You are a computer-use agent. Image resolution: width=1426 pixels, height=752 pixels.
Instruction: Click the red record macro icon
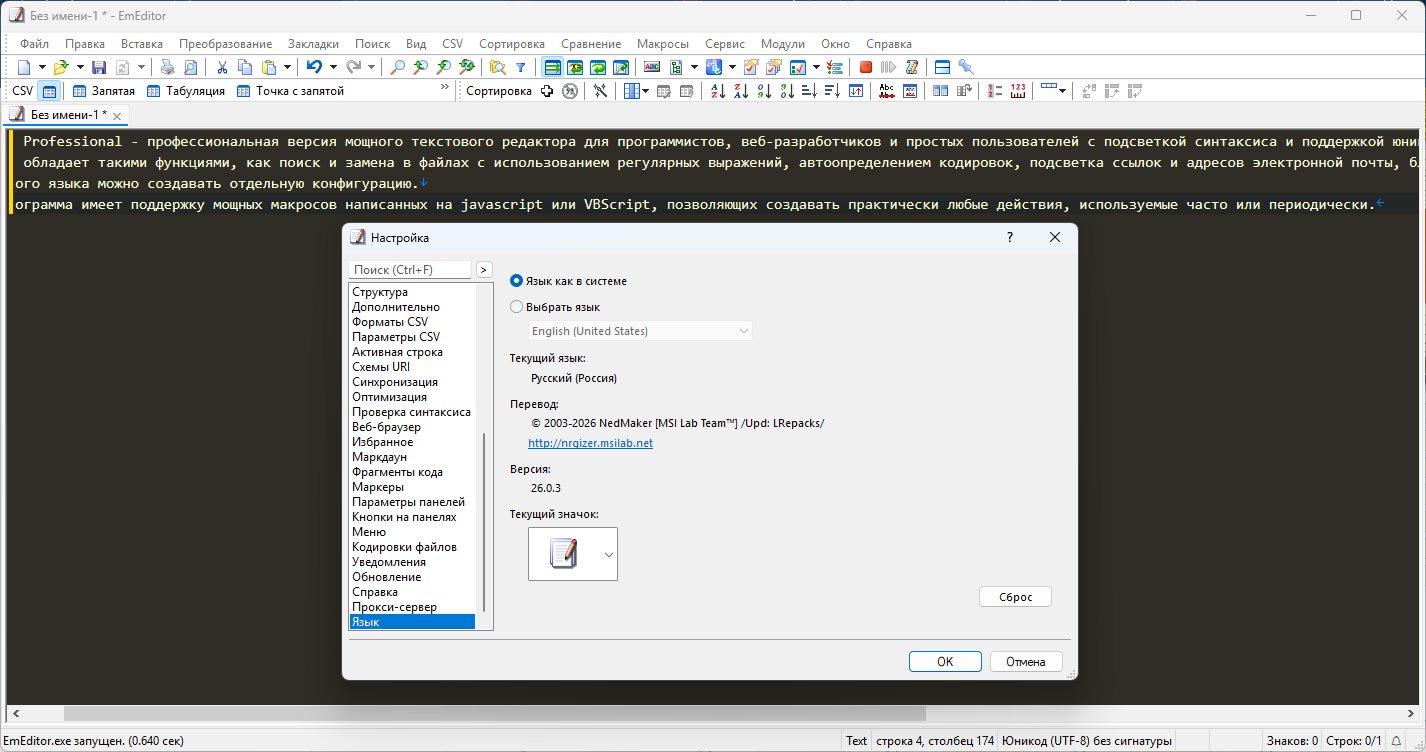[x=865, y=67]
